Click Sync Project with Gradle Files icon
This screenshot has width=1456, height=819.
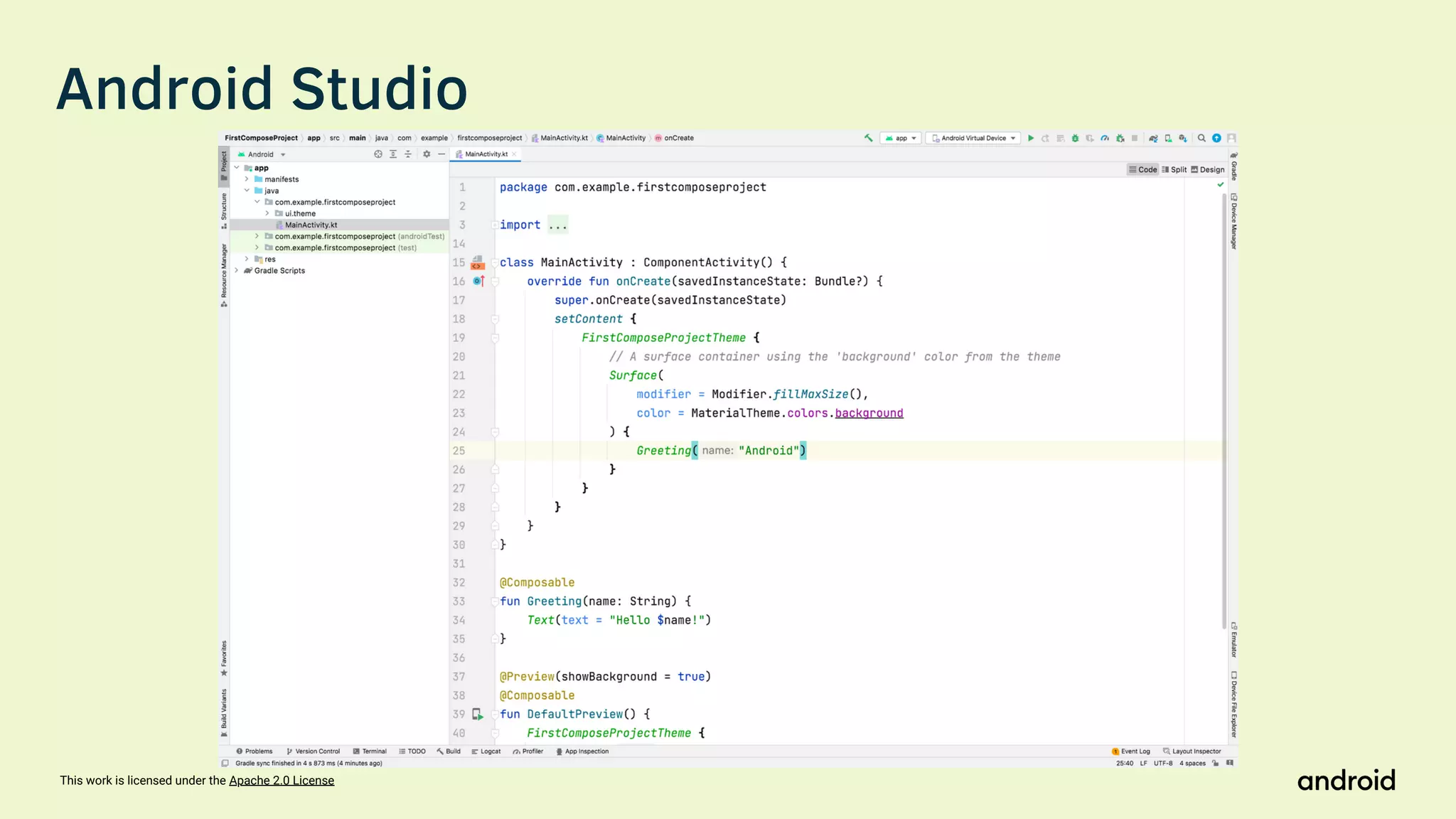pyautogui.click(x=1153, y=139)
